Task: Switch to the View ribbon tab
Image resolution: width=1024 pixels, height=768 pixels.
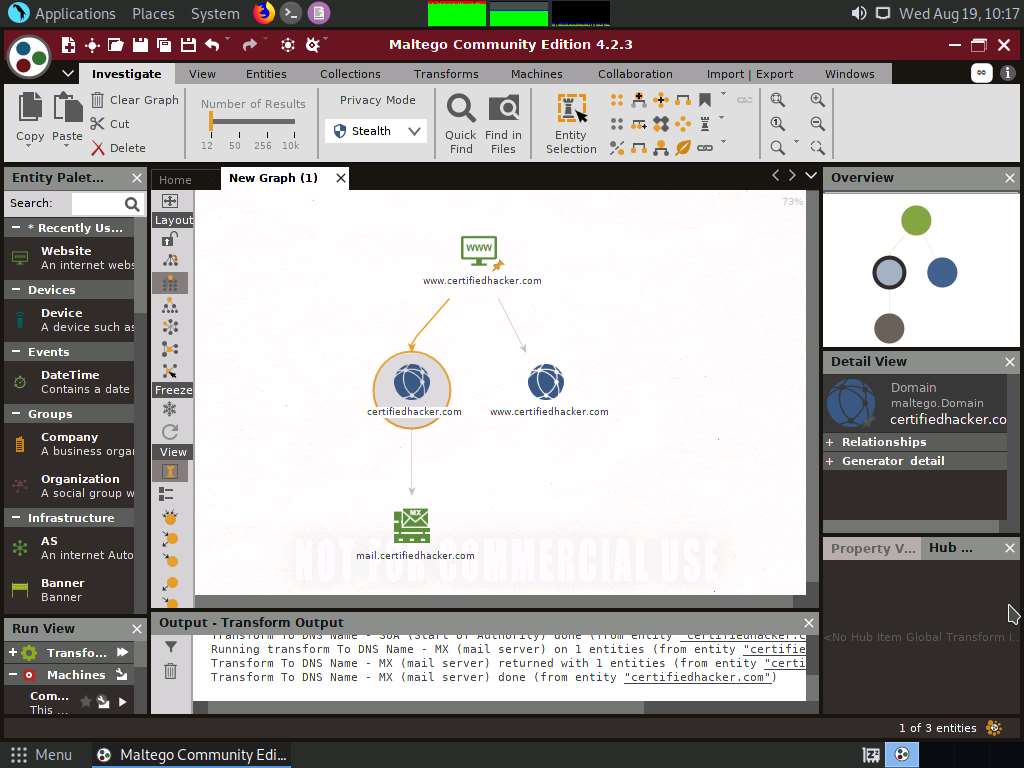Action: 202,74
